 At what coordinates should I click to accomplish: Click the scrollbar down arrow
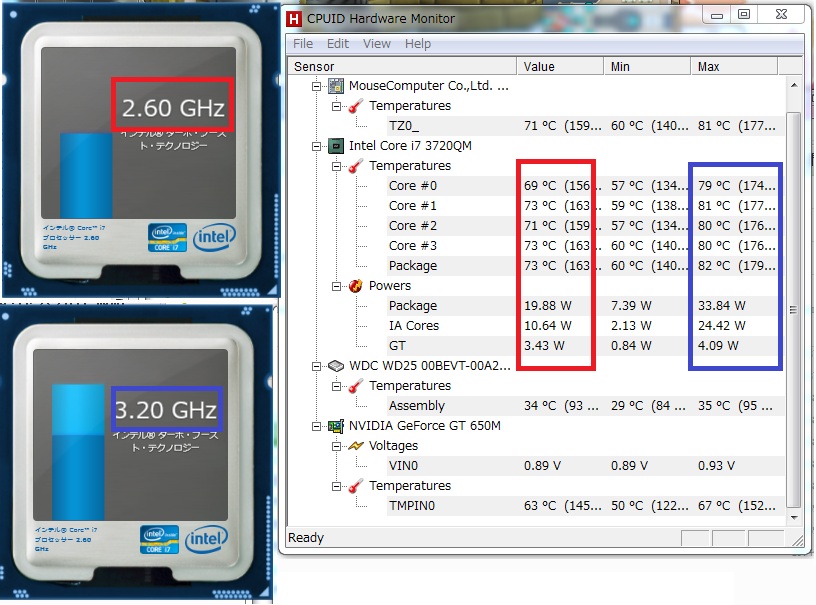coord(794,518)
